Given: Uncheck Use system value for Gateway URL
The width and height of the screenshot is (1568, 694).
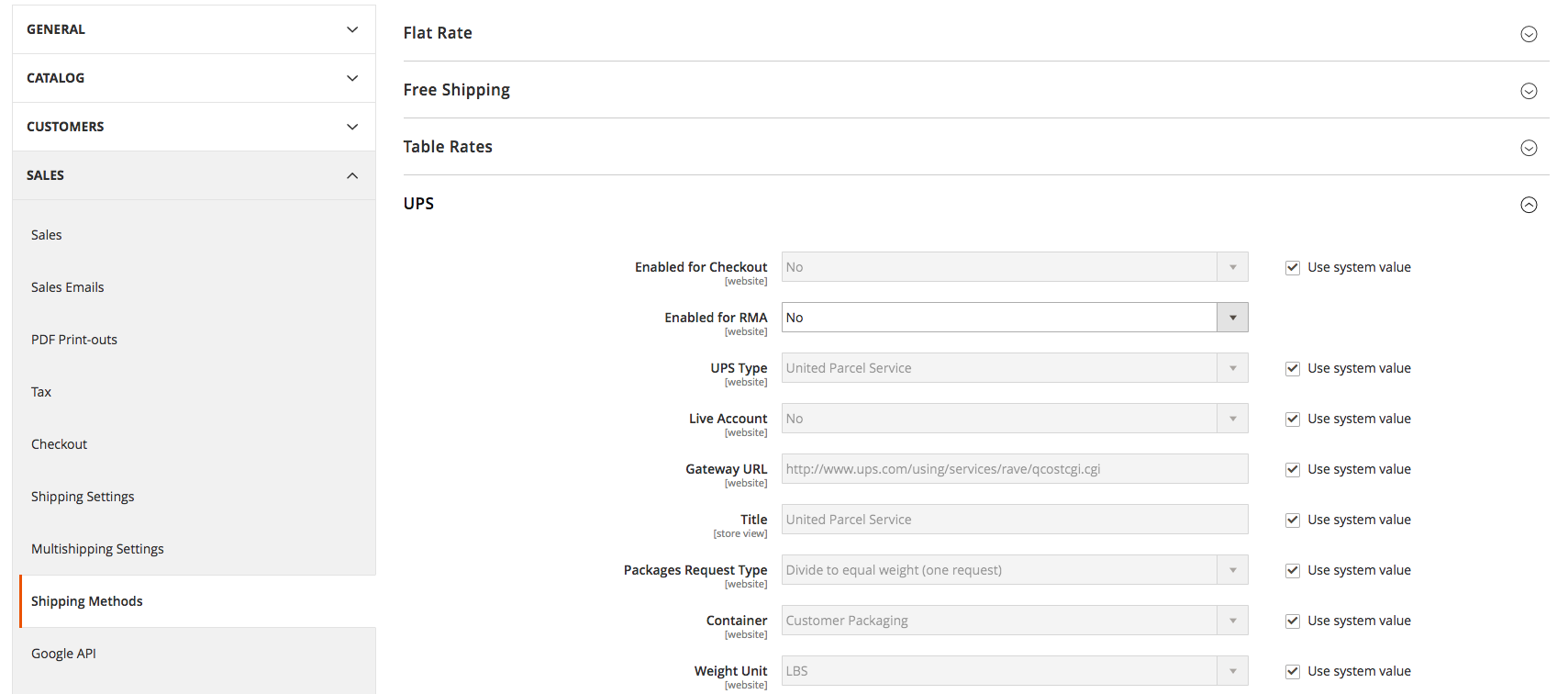Looking at the screenshot, I should click(1293, 470).
